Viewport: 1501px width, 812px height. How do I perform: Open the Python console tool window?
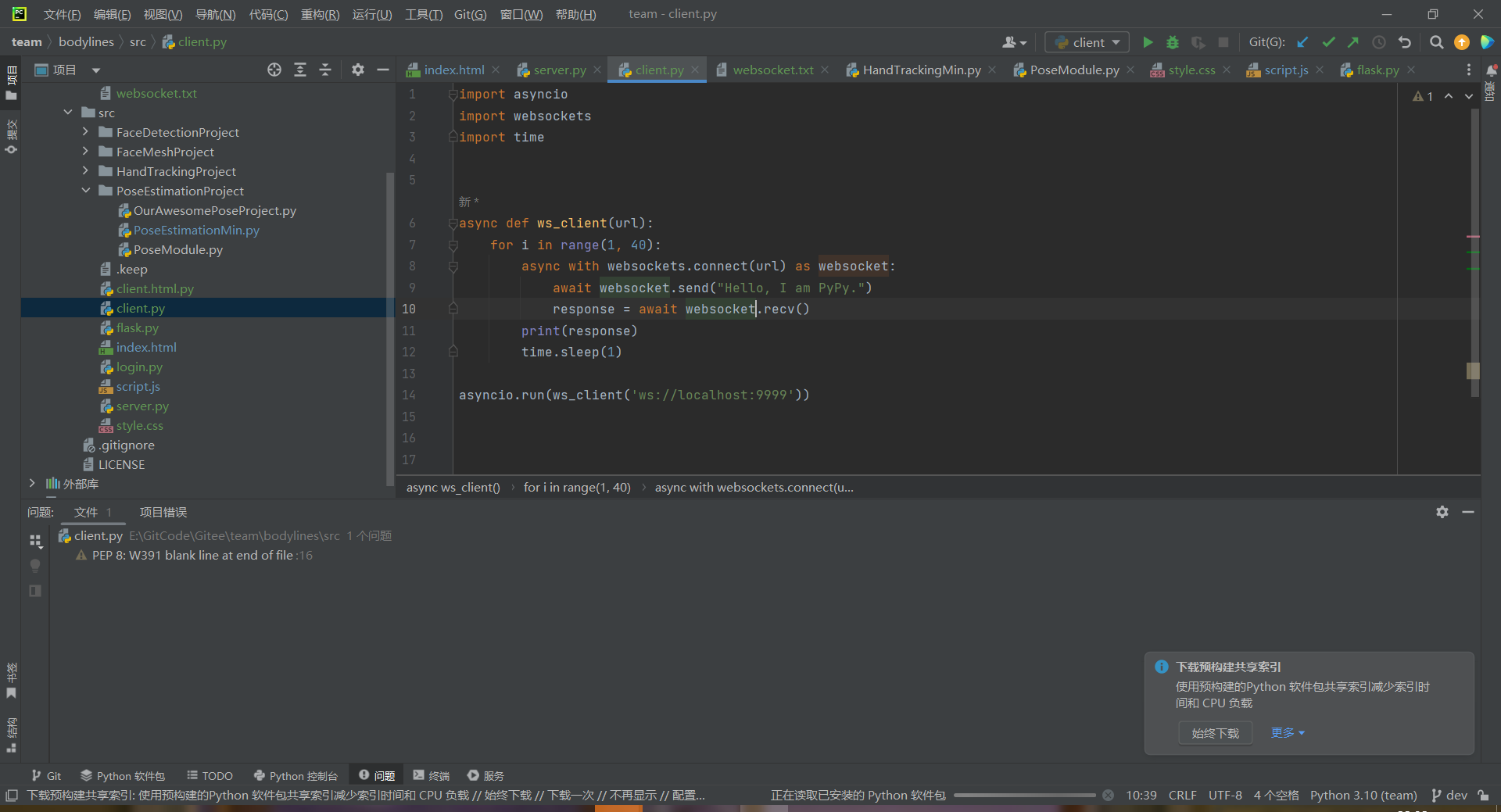tap(296, 775)
